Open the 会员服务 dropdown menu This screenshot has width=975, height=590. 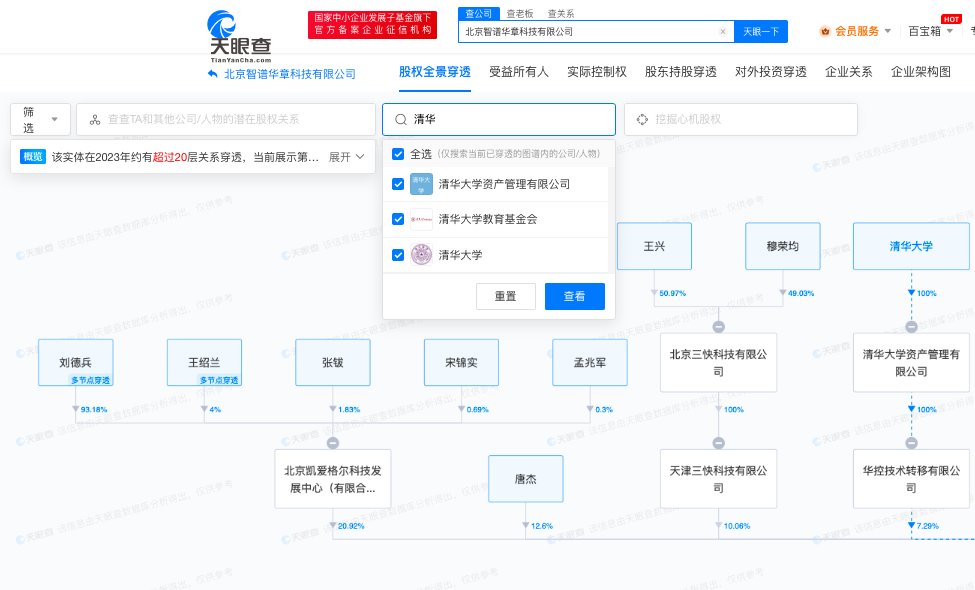click(855, 32)
